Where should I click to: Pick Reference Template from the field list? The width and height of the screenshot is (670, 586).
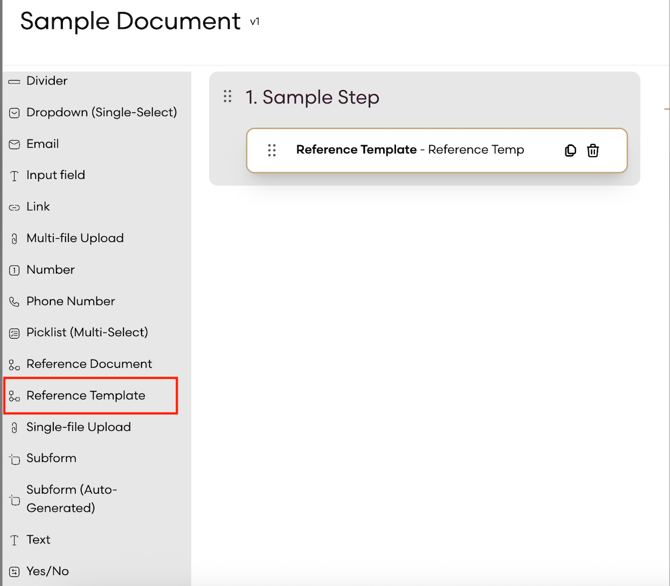point(86,396)
